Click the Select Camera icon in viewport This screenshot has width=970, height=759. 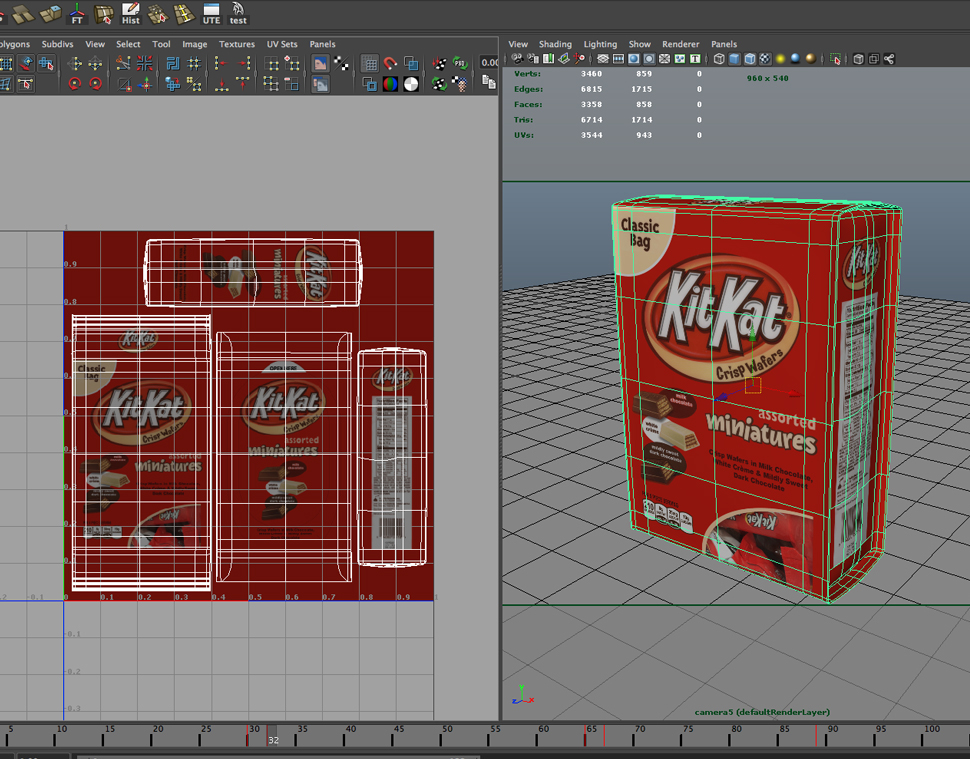click(x=517, y=59)
